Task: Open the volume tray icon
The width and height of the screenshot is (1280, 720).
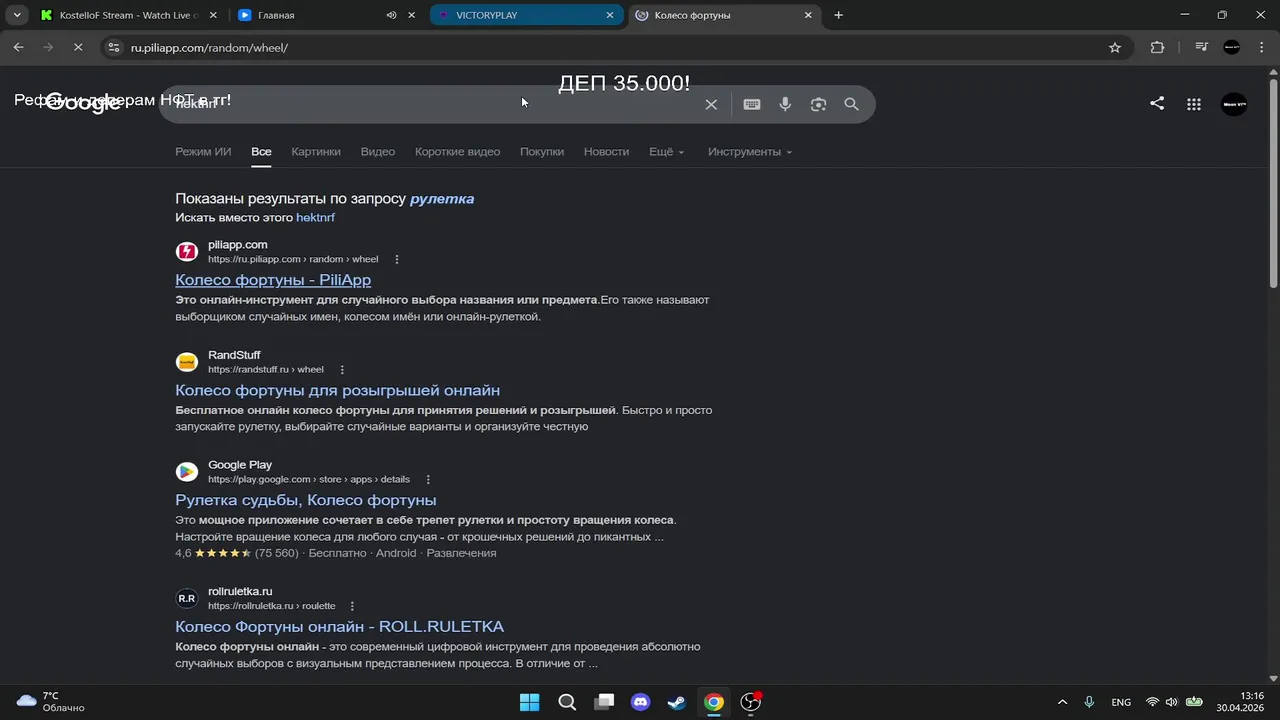Action: pyautogui.click(x=1171, y=702)
